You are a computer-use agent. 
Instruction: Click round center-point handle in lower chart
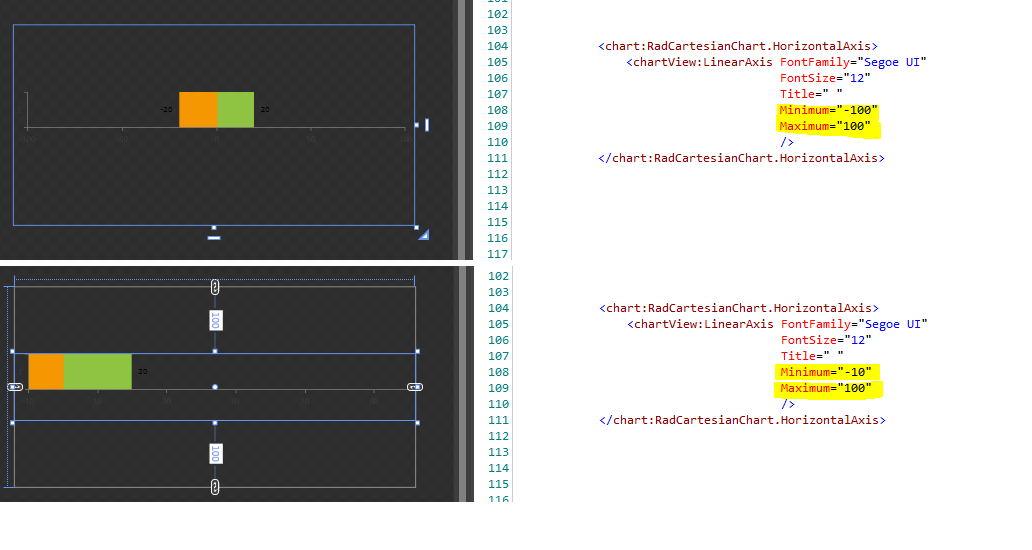pyautogui.click(x=215, y=387)
